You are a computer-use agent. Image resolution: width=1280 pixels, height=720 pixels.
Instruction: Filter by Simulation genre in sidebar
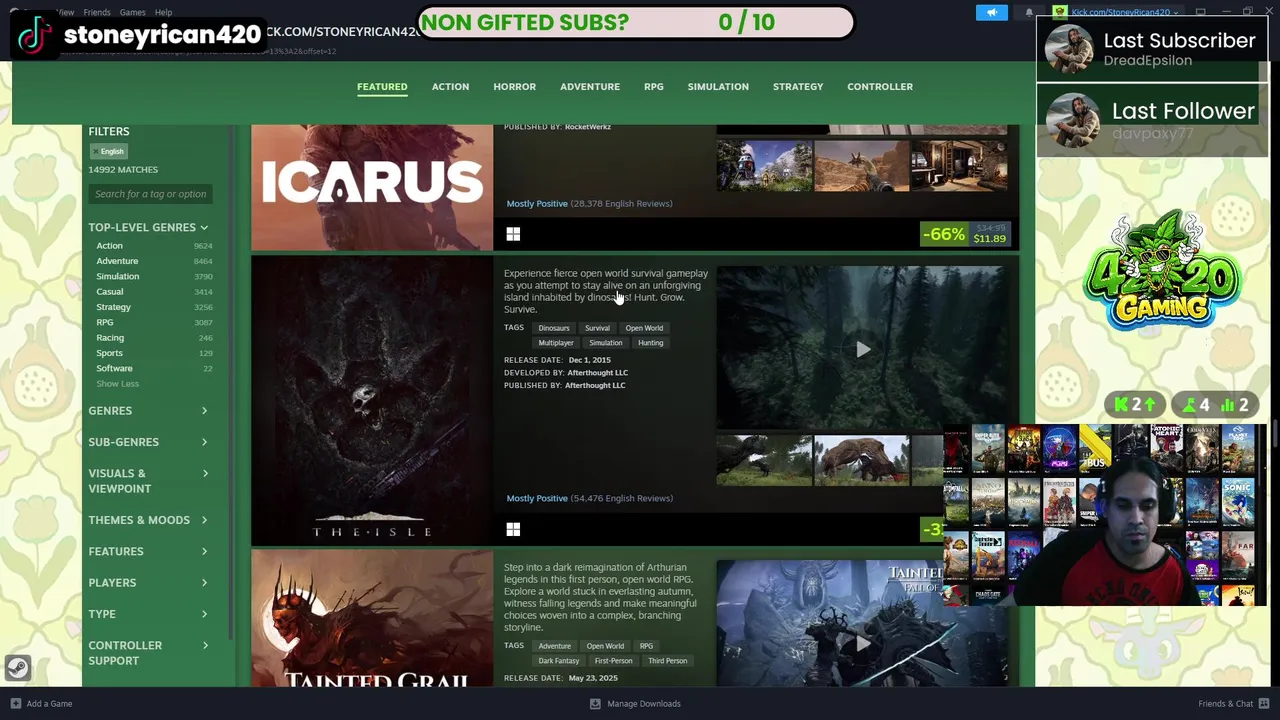(x=154, y=276)
